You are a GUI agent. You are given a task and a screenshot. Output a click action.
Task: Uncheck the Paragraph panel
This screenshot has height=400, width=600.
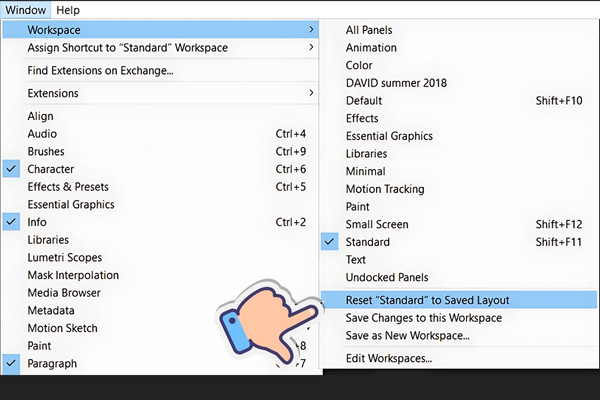coord(160,363)
